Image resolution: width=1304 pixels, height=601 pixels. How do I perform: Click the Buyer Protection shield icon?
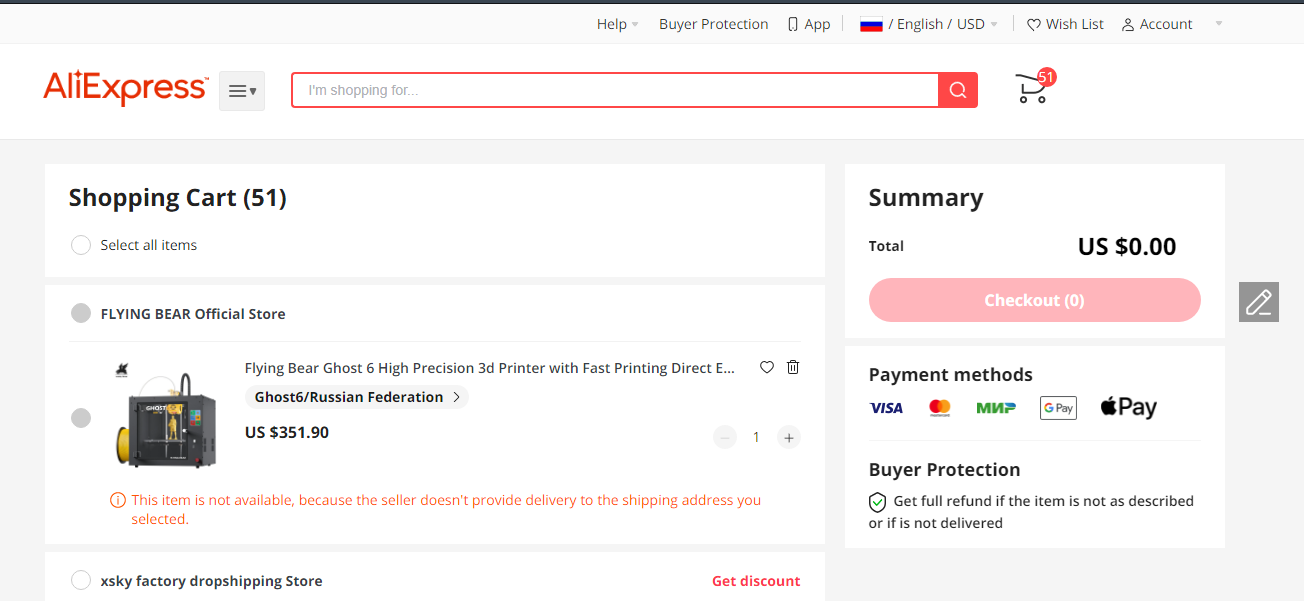(878, 501)
